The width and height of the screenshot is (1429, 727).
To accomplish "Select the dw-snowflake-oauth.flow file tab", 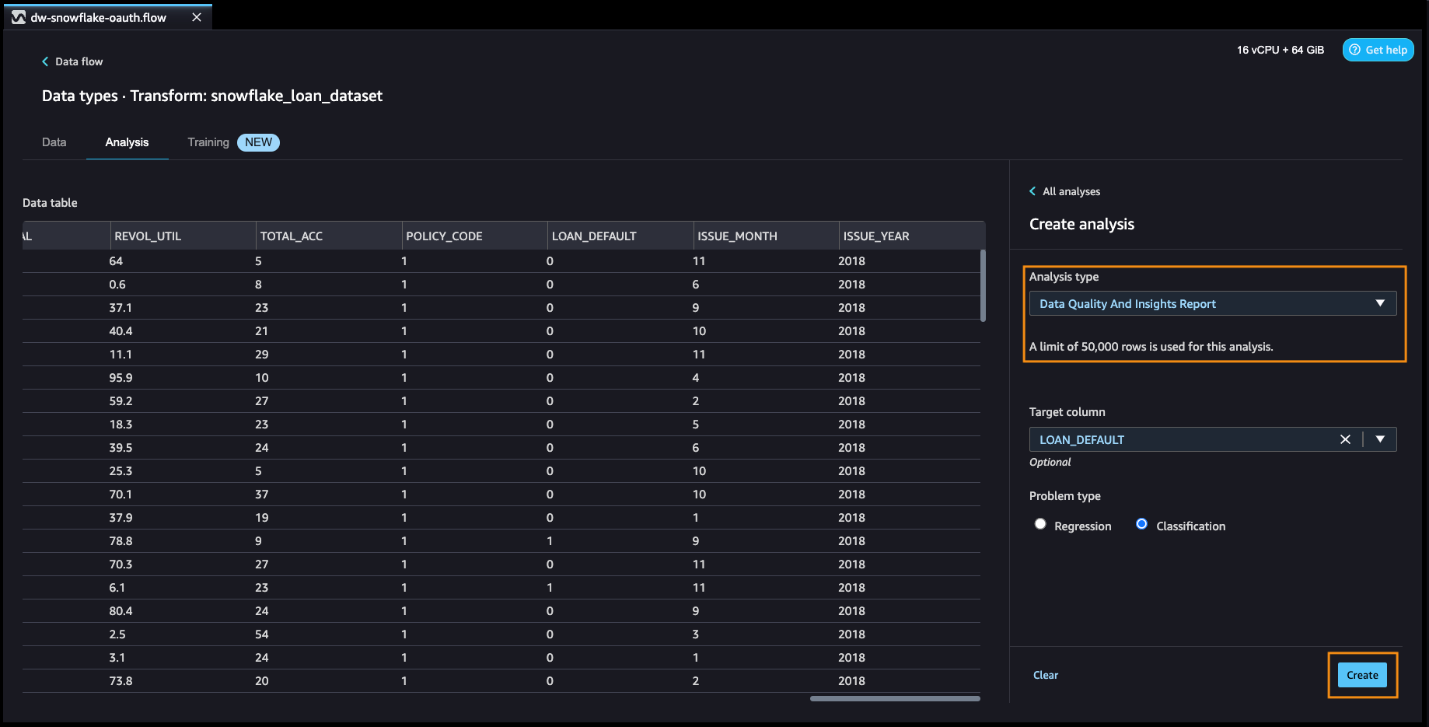I will [x=107, y=18].
